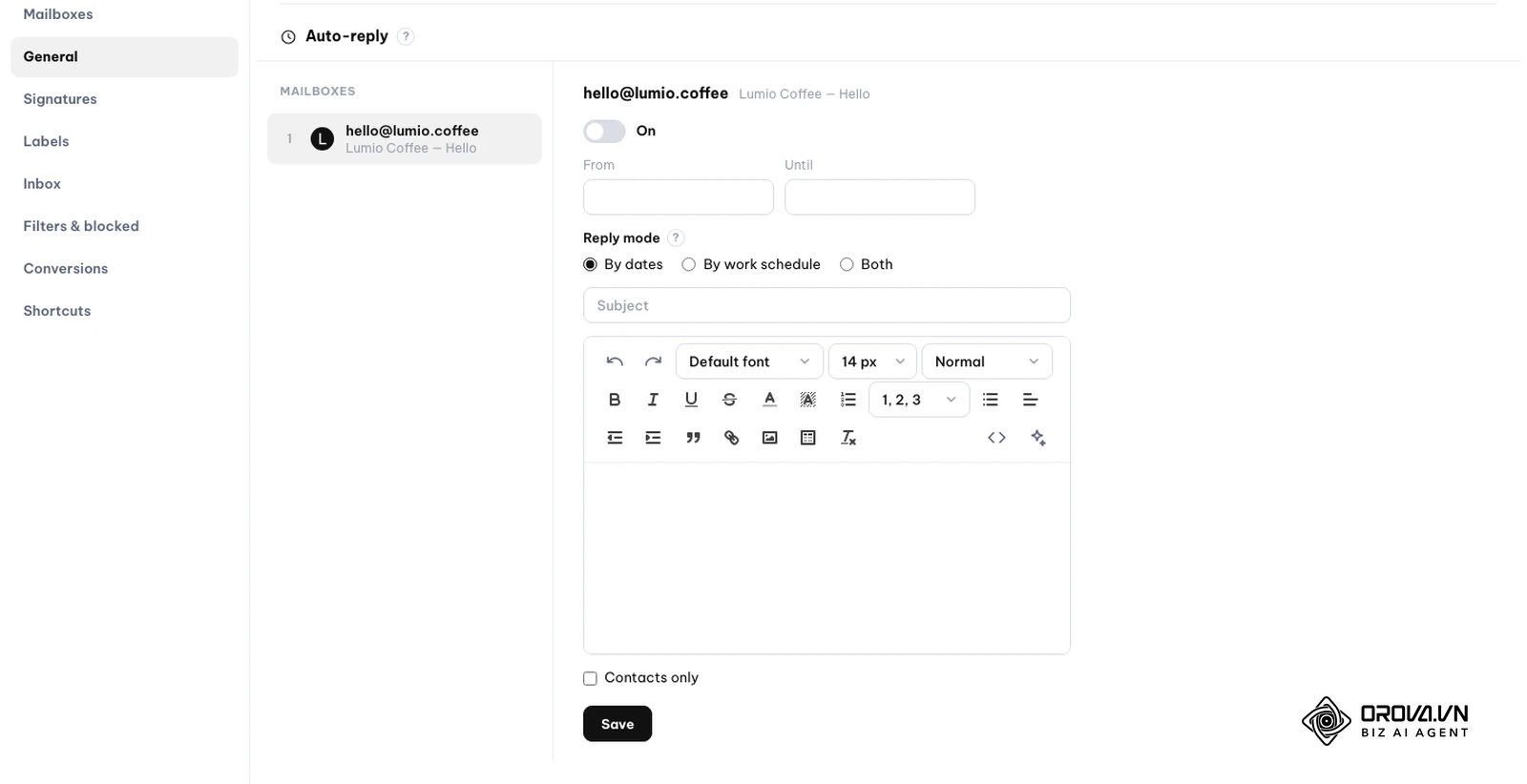Screen dimensions: 1527x784
Task: Select By work schedule reply mode
Action: pos(688,264)
